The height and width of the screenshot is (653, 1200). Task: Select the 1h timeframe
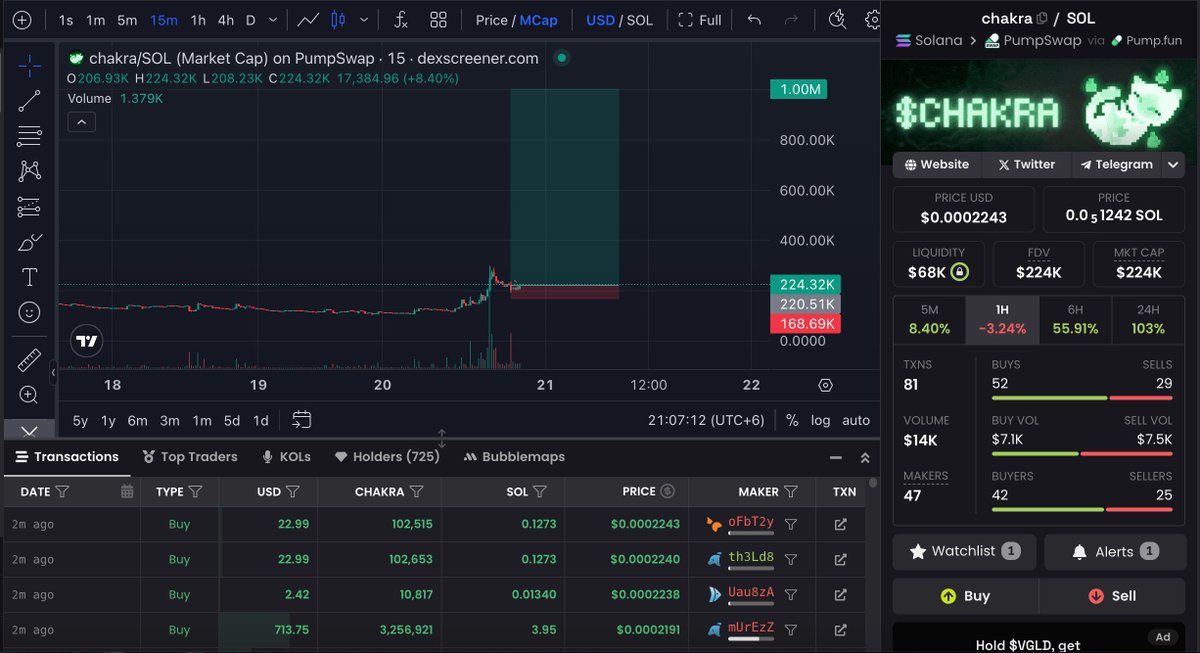[x=198, y=20]
